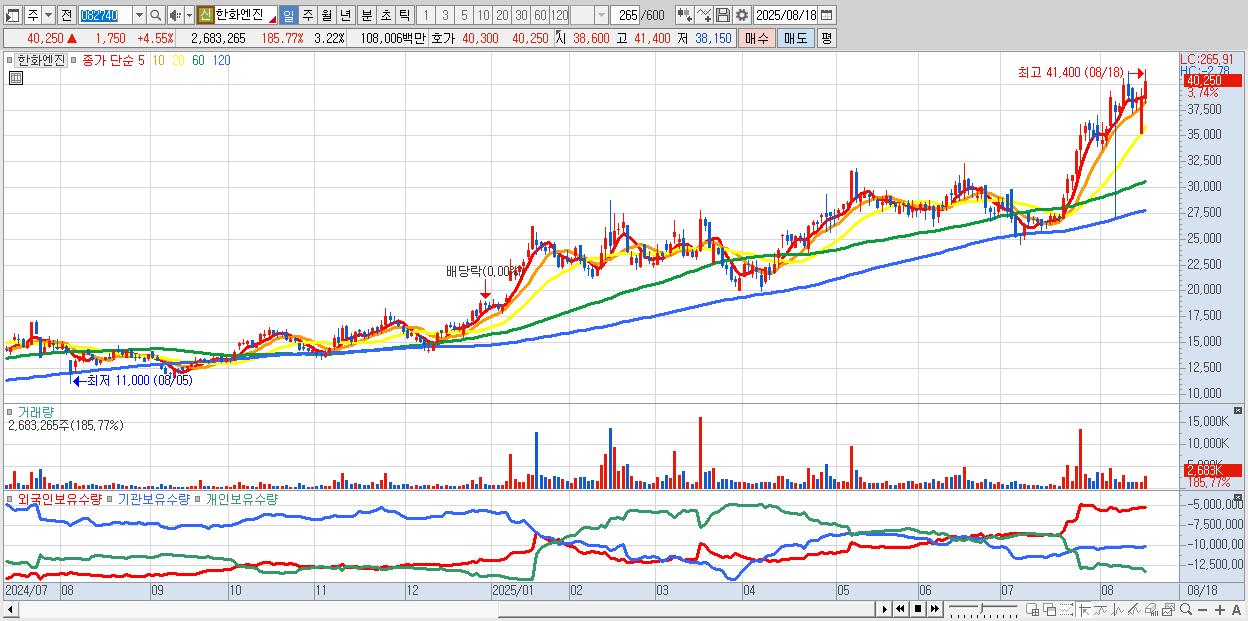Click the 외국인보유수량 legend label
Viewport: 1248px width, 621px height.
point(60,498)
